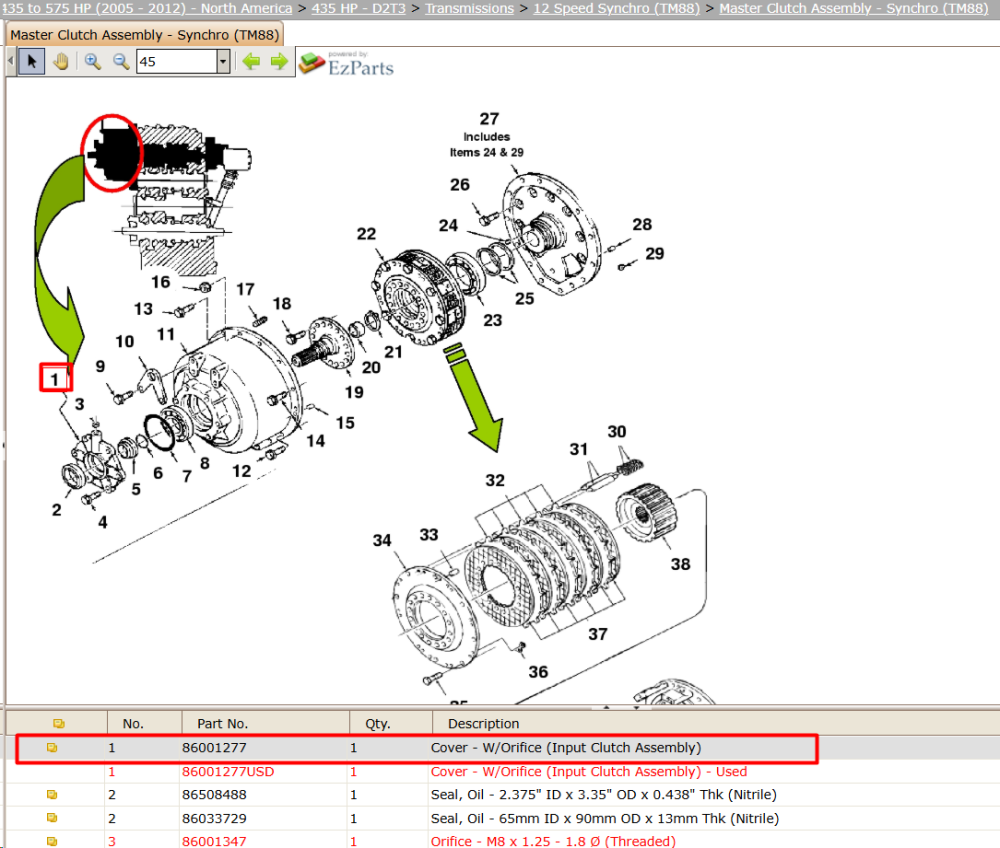Screen dimensions: 1000x848
Task: Select part number 86508488
Action: point(214,795)
